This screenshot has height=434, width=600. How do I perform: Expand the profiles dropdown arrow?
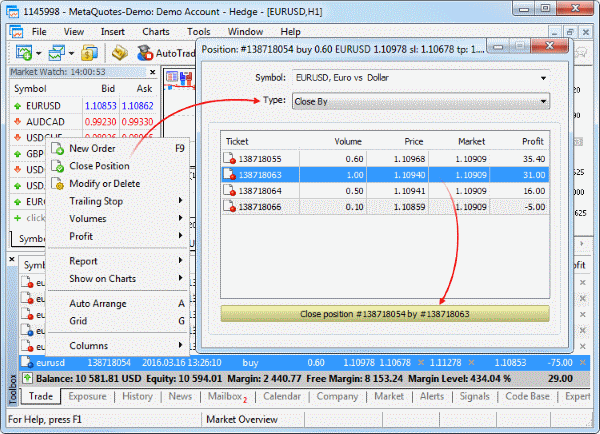[71, 53]
